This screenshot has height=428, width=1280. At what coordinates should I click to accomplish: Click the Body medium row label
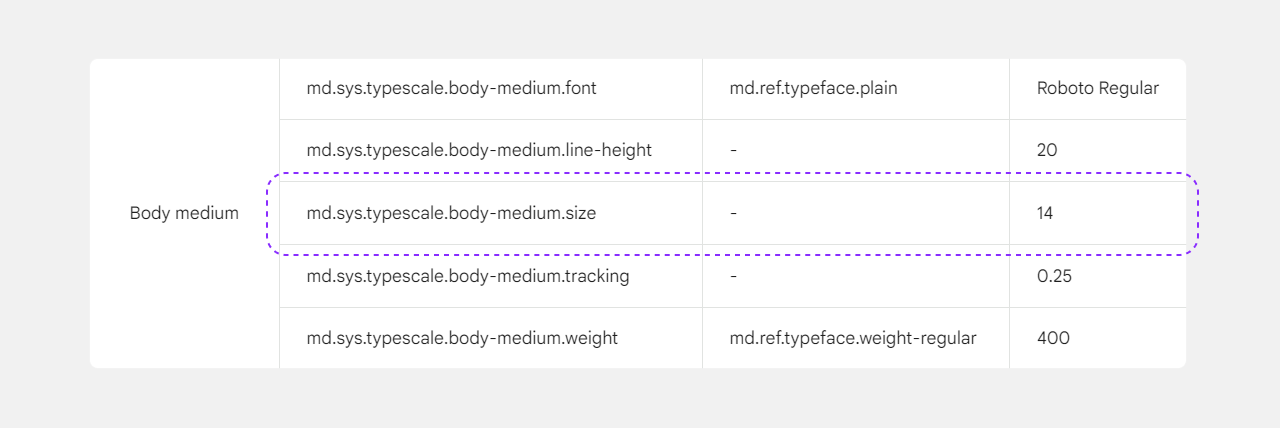tap(184, 213)
